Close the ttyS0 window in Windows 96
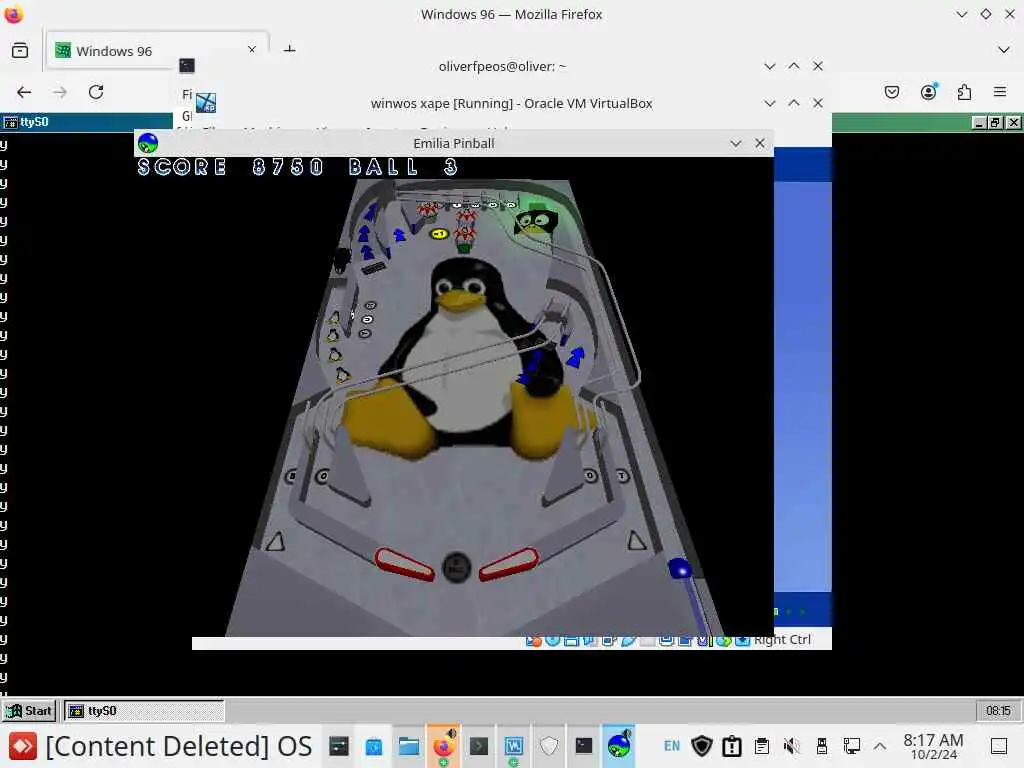Image resolution: width=1024 pixels, height=768 pixels. point(1013,122)
